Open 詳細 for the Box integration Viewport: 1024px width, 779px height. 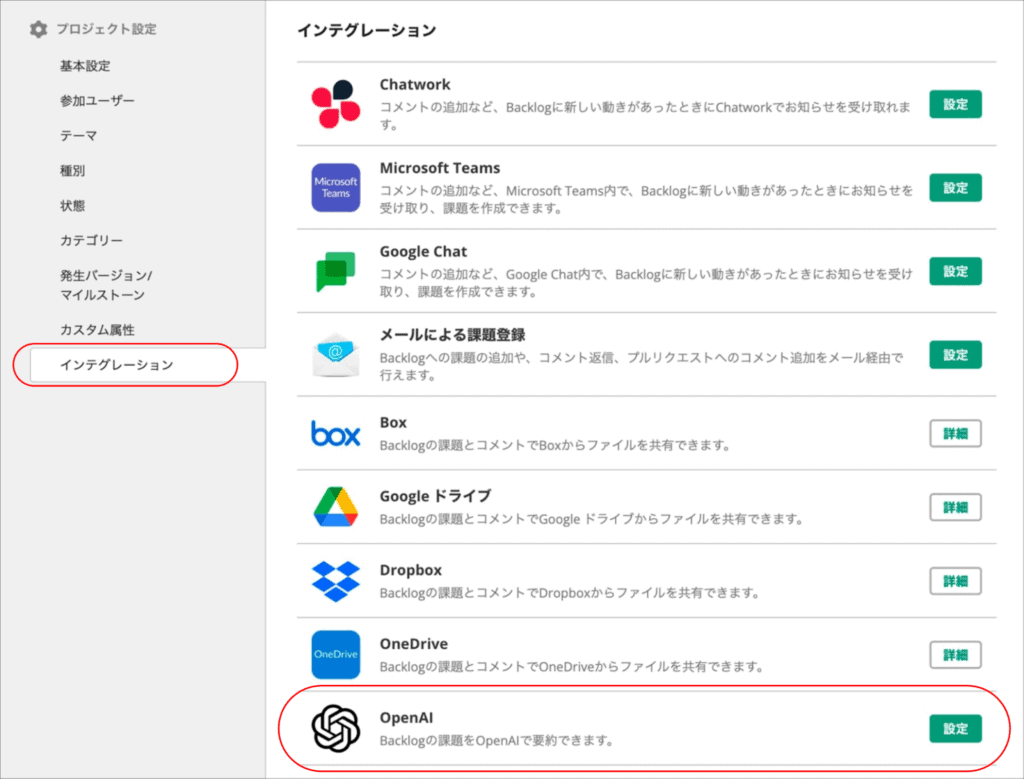955,433
